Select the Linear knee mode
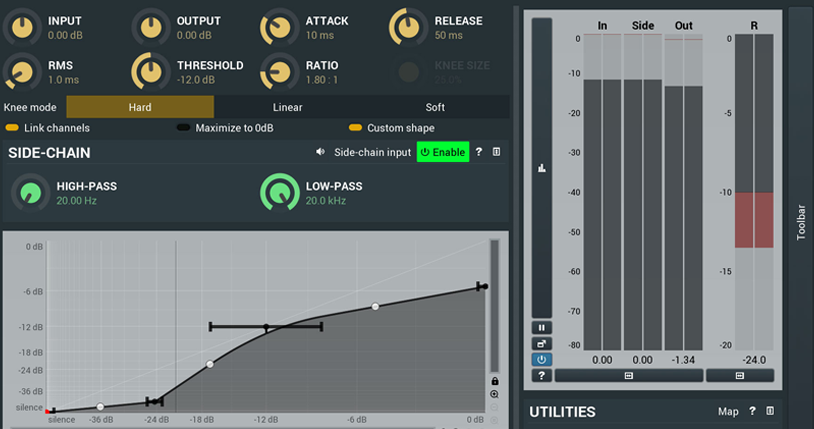Screen dimensions: 814x429 tap(287, 107)
